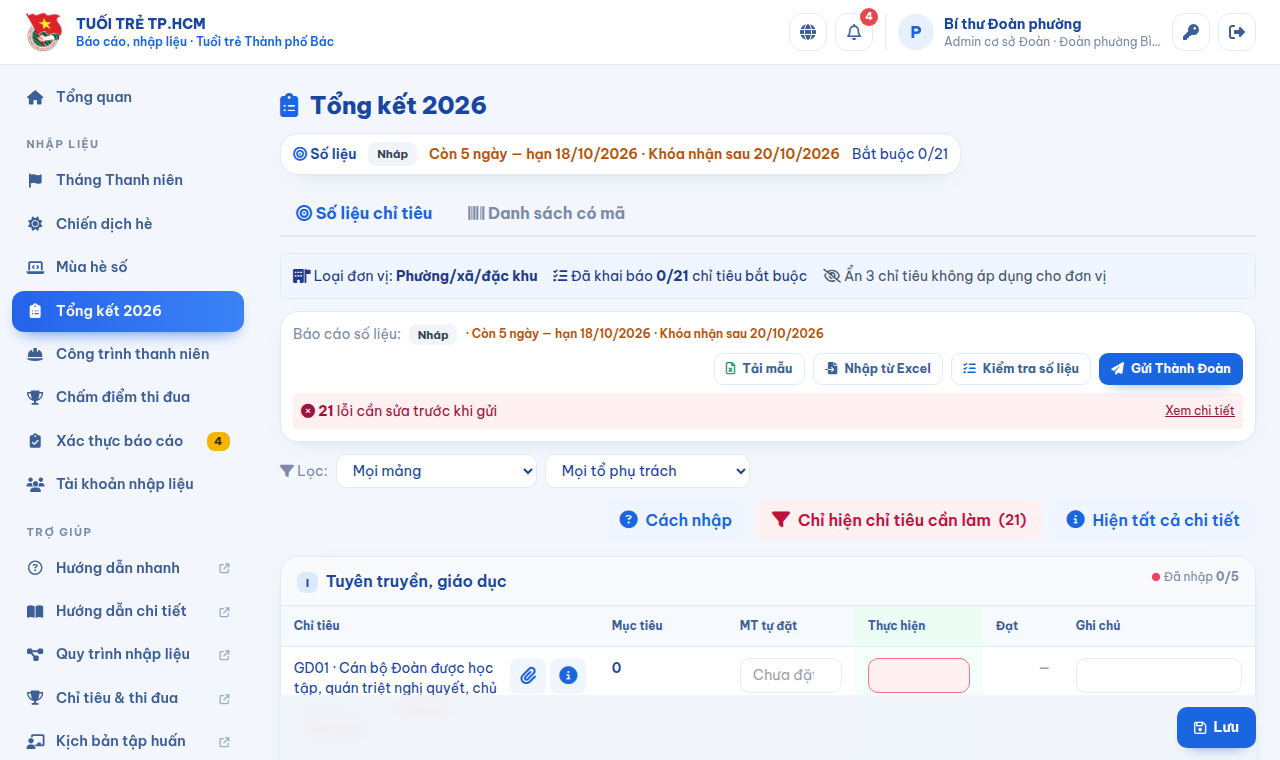Switch to Số liệu chỉ tiêu tab

[x=364, y=213]
